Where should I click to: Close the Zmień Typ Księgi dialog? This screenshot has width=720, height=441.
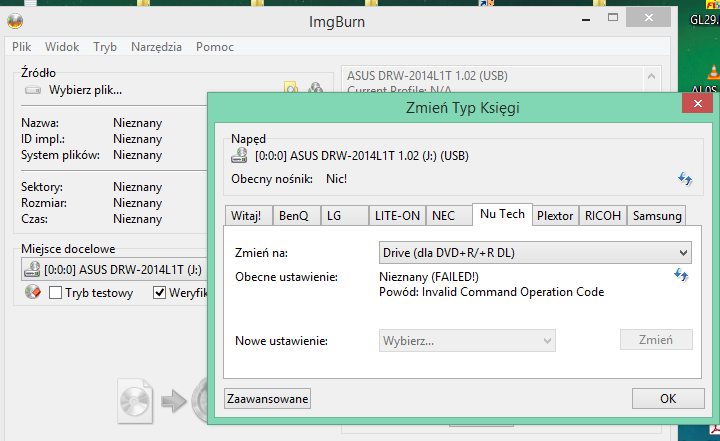698,103
